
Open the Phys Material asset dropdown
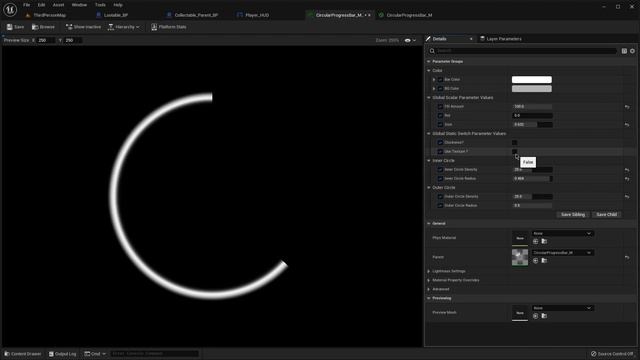coord(562,233)
